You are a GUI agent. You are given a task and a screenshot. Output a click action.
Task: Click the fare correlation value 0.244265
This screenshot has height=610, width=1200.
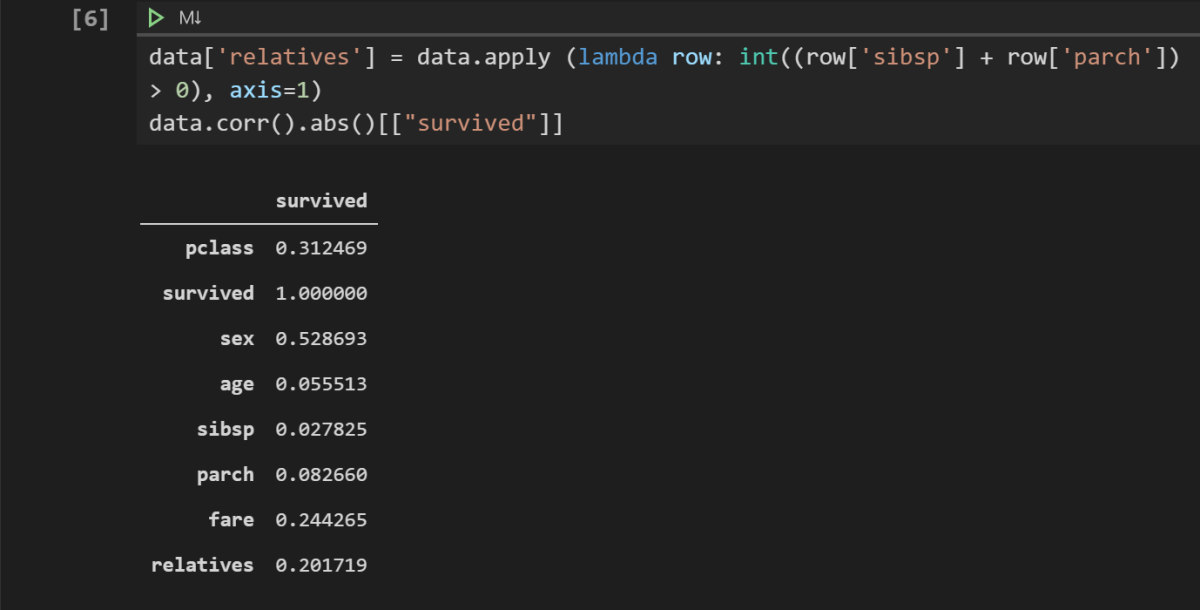click(x=323, y=519)
